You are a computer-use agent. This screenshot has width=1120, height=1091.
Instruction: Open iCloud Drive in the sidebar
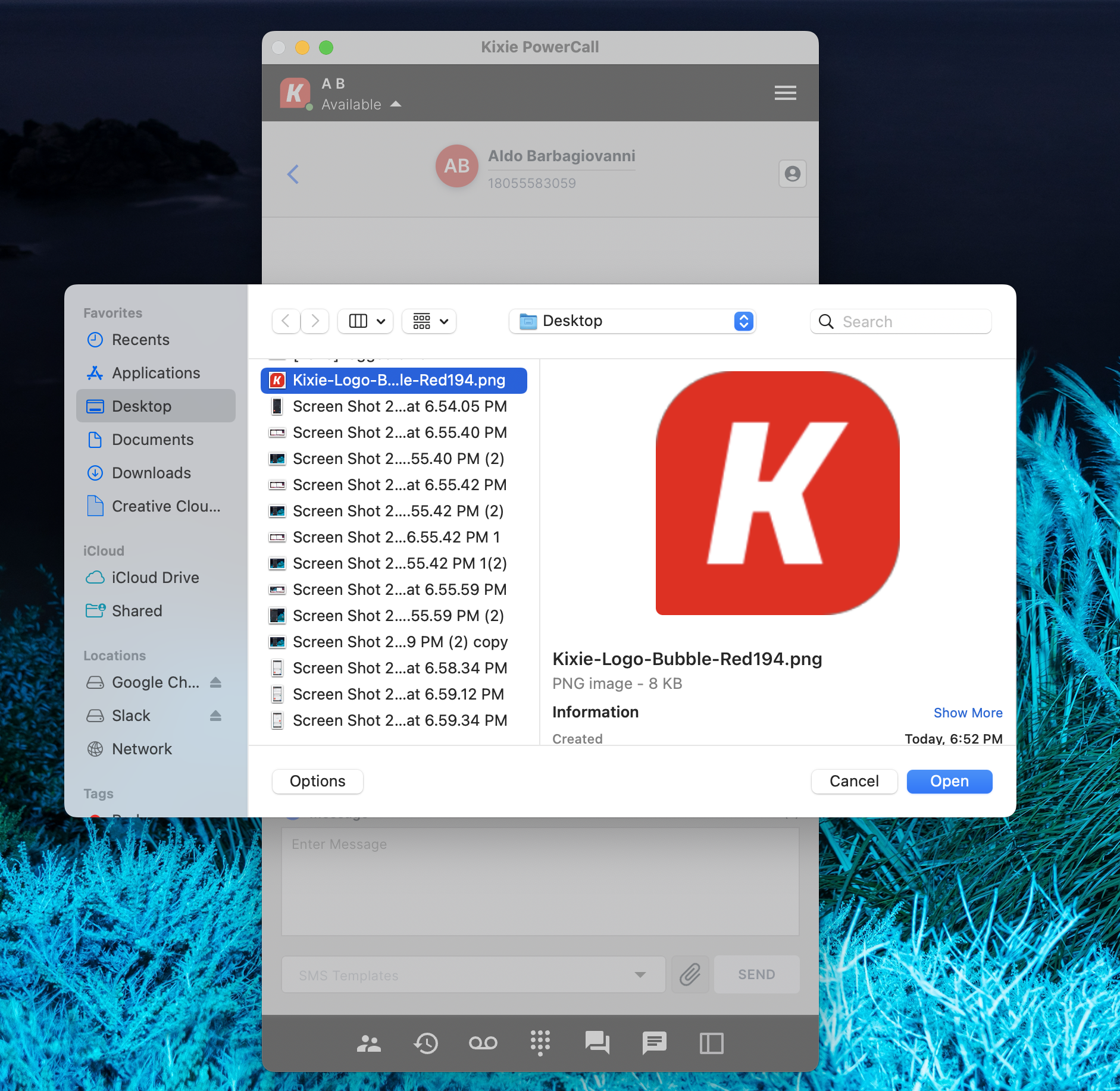point(156,578)
